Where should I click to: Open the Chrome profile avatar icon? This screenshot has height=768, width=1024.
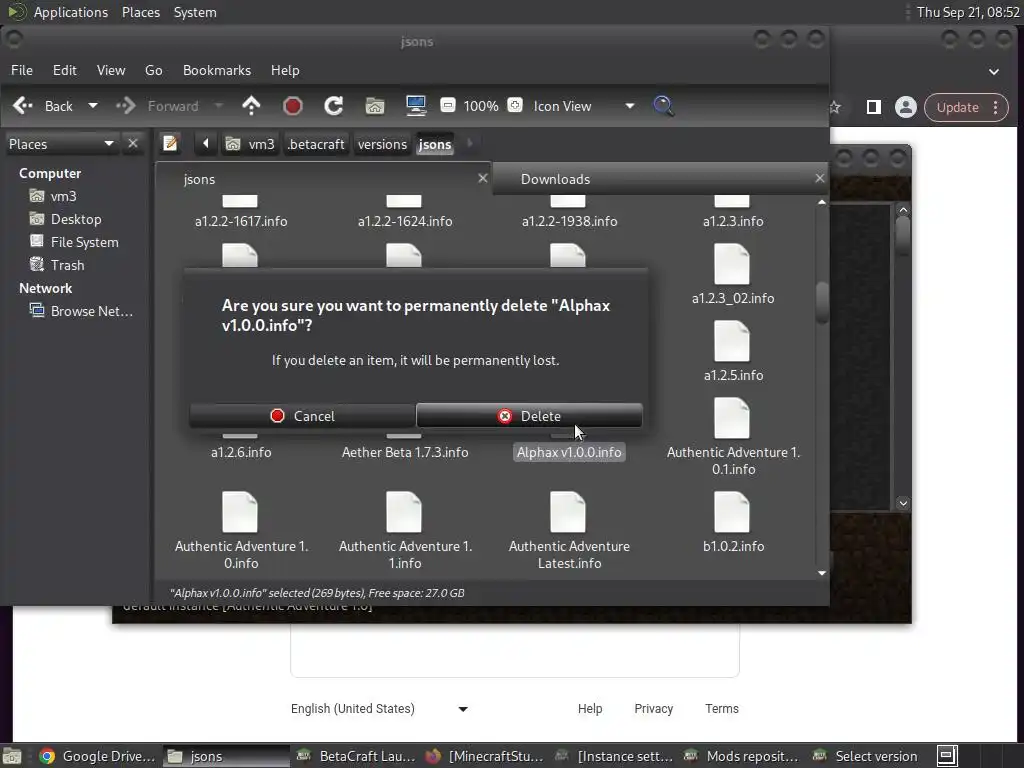tap(906, 107)
